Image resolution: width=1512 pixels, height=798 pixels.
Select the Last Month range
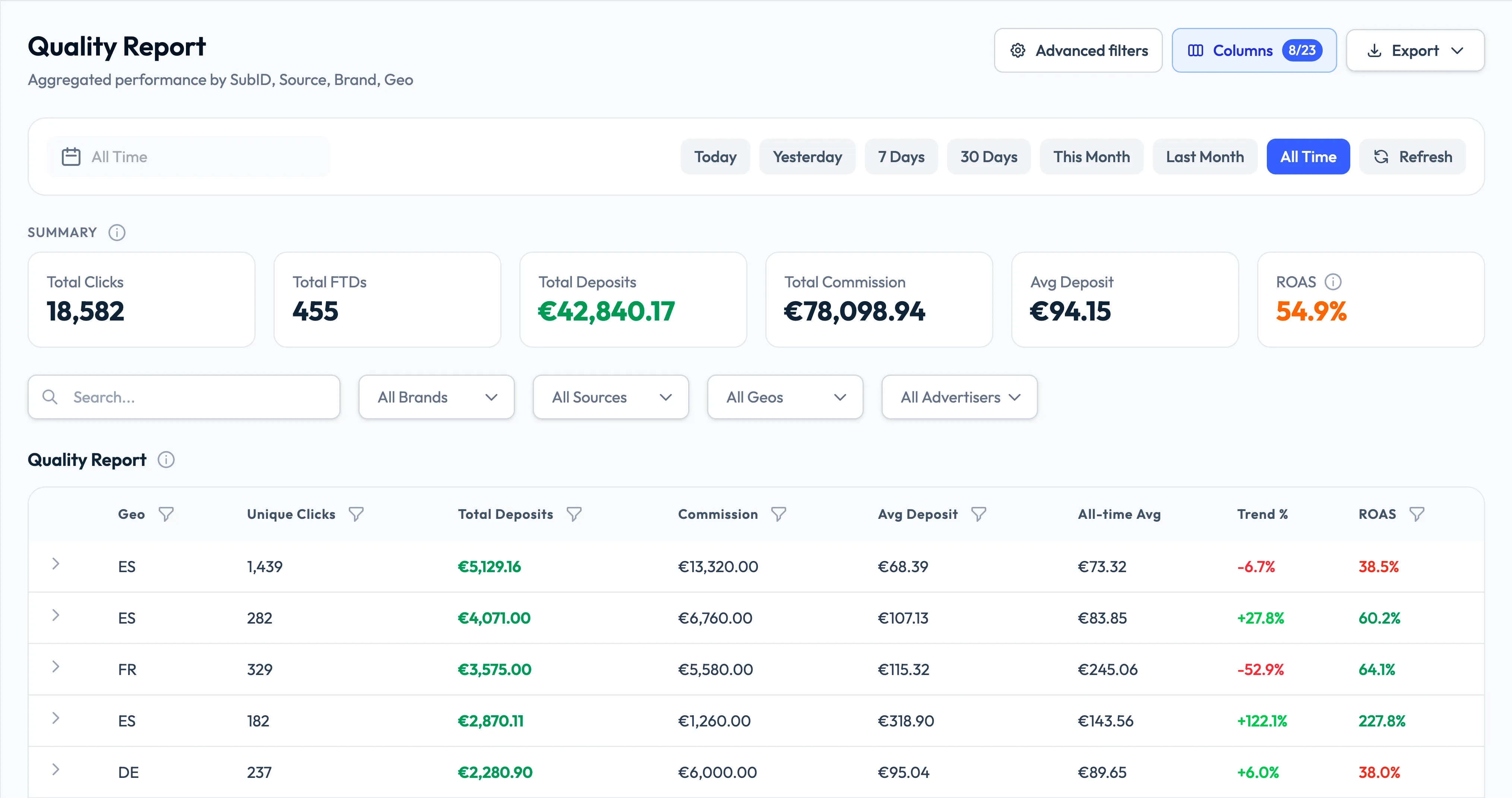click(1205, 157)
